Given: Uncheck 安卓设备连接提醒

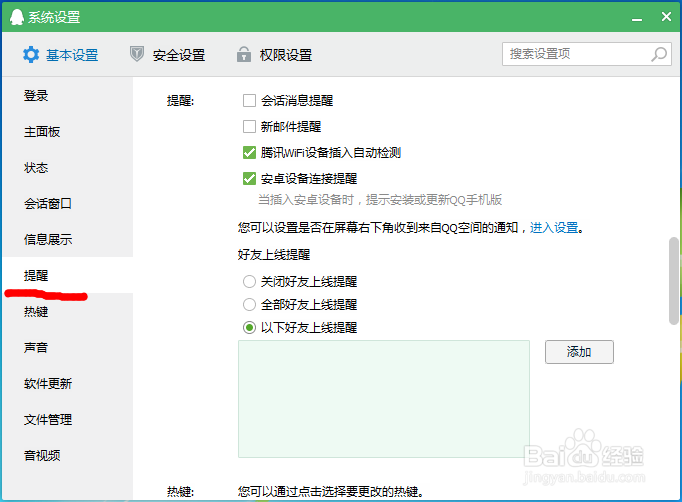Looking at the screenshot, I should [x=249, y=178].
